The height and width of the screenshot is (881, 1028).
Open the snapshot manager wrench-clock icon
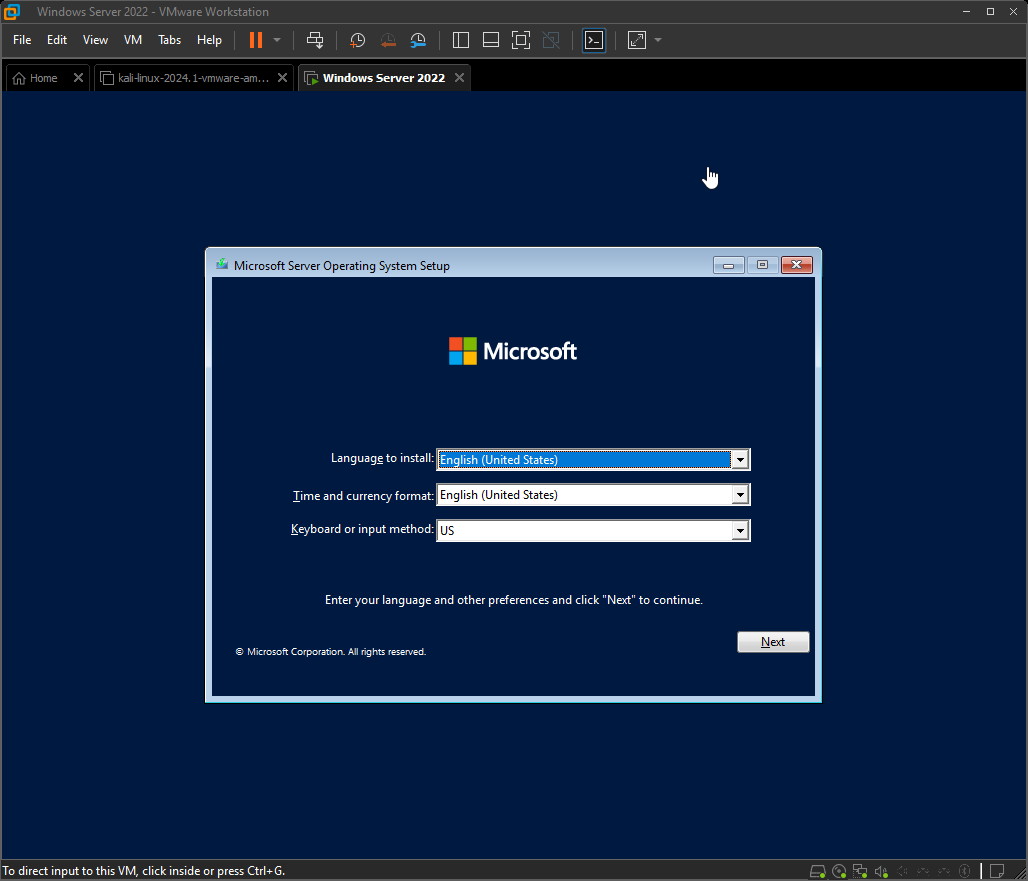click(418, 40)
